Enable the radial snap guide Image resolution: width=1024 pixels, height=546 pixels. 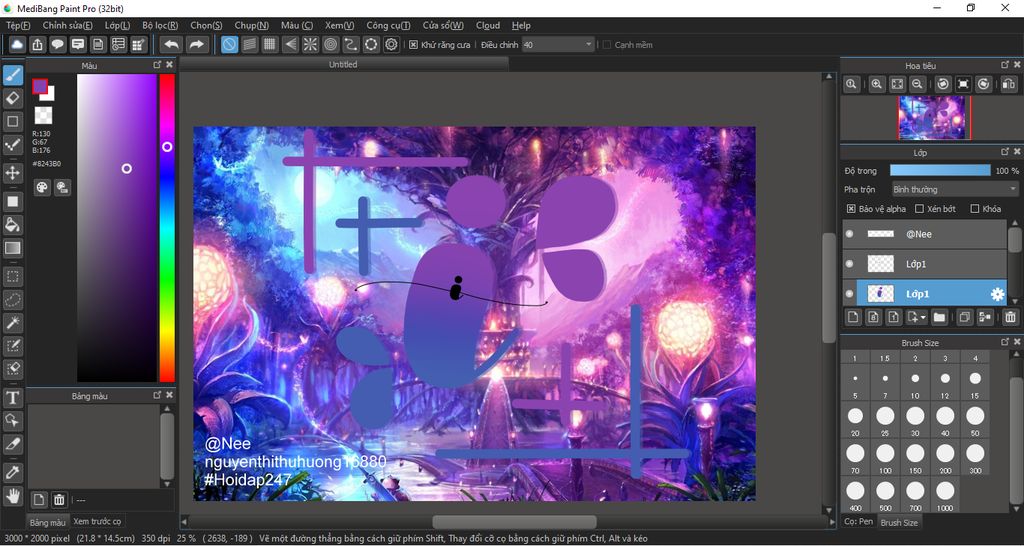click(x=310, y=44)
